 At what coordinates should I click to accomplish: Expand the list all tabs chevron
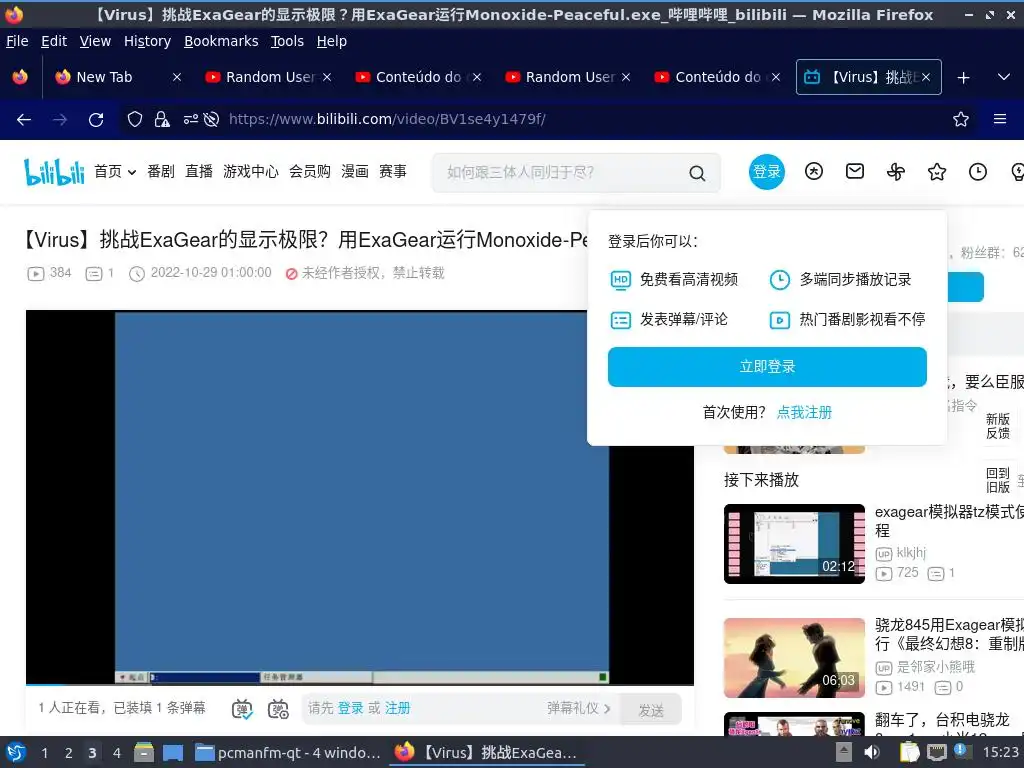[1004, 77]
